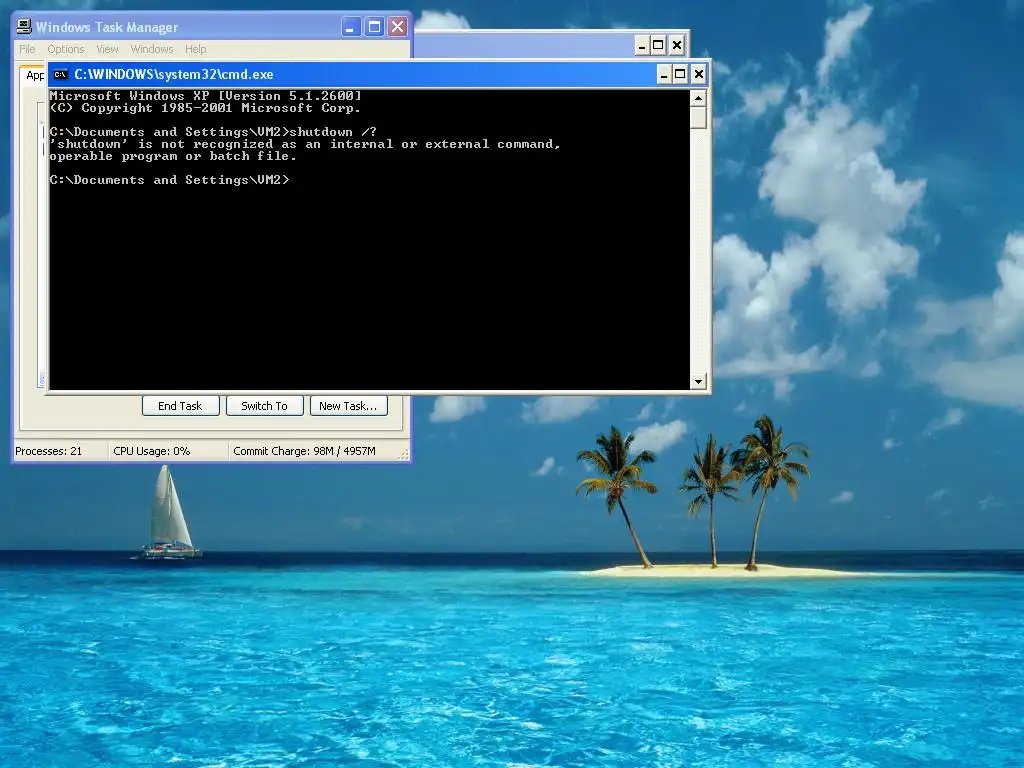The image size is (1024, 768).
Task: Click the Switch To button
Action: (x=264, y=406)
